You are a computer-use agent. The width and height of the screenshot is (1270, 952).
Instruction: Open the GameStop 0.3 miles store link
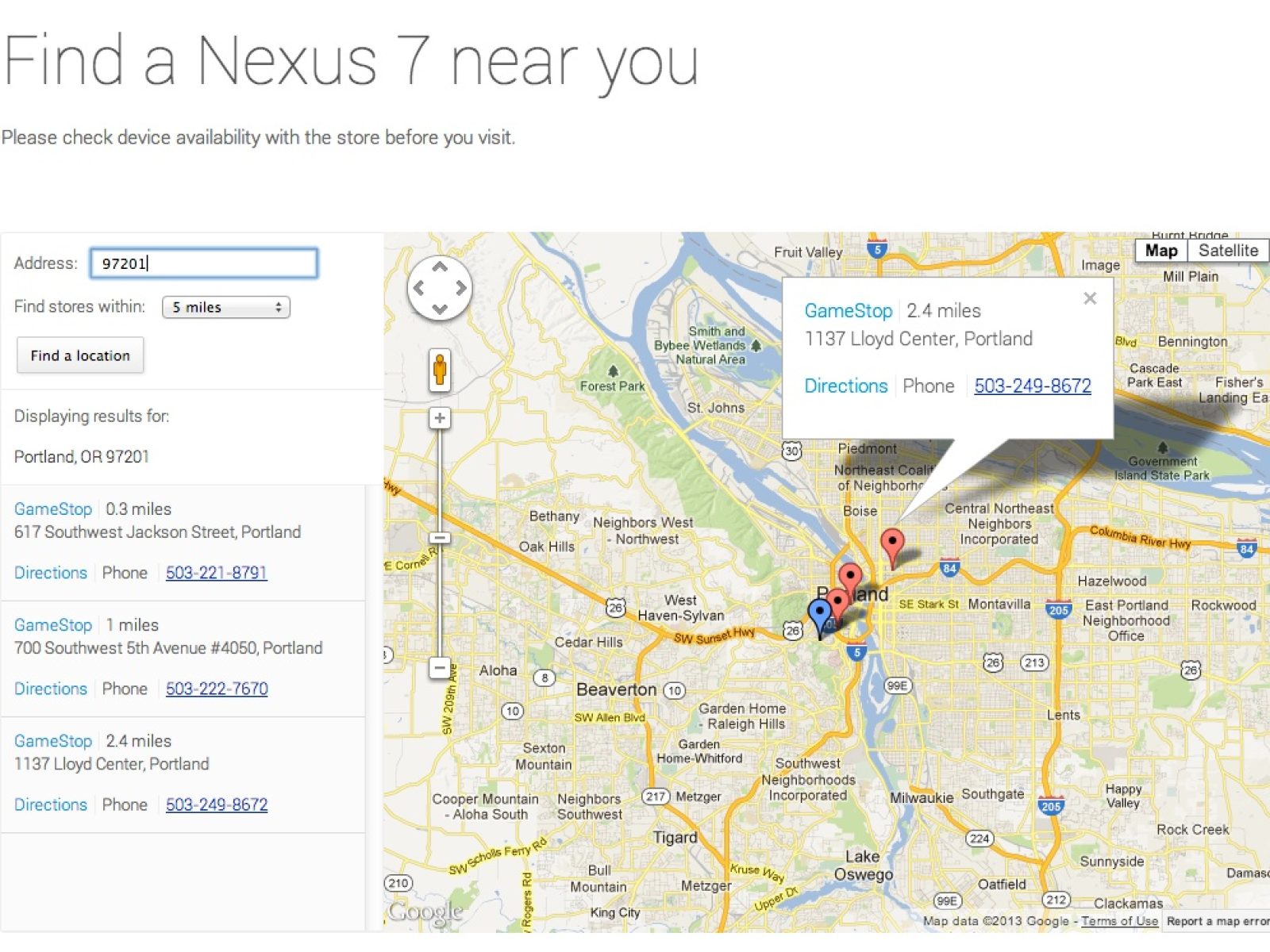pyautogui.click(x=53, y=509)
